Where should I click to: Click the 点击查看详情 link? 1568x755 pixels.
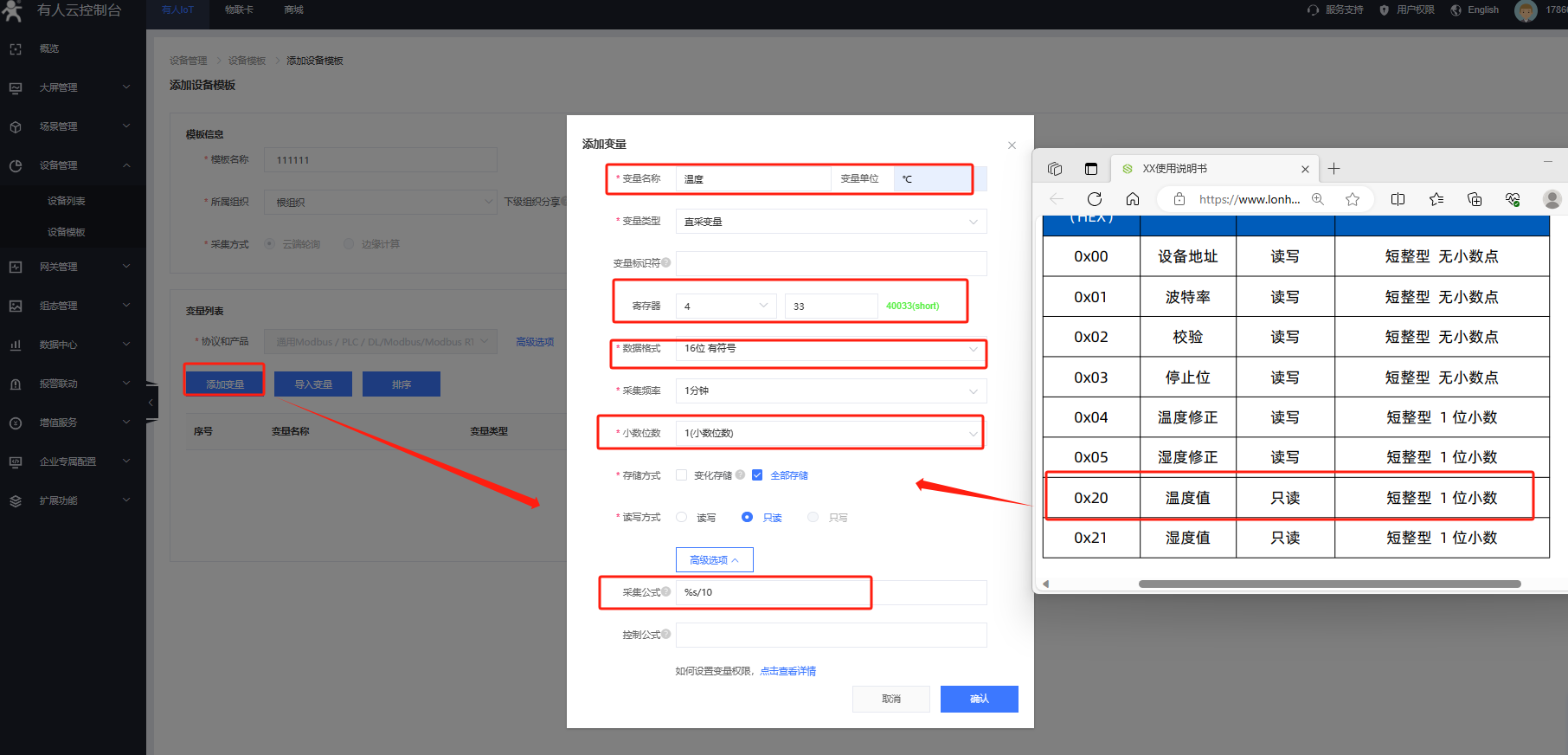[787, 671]
